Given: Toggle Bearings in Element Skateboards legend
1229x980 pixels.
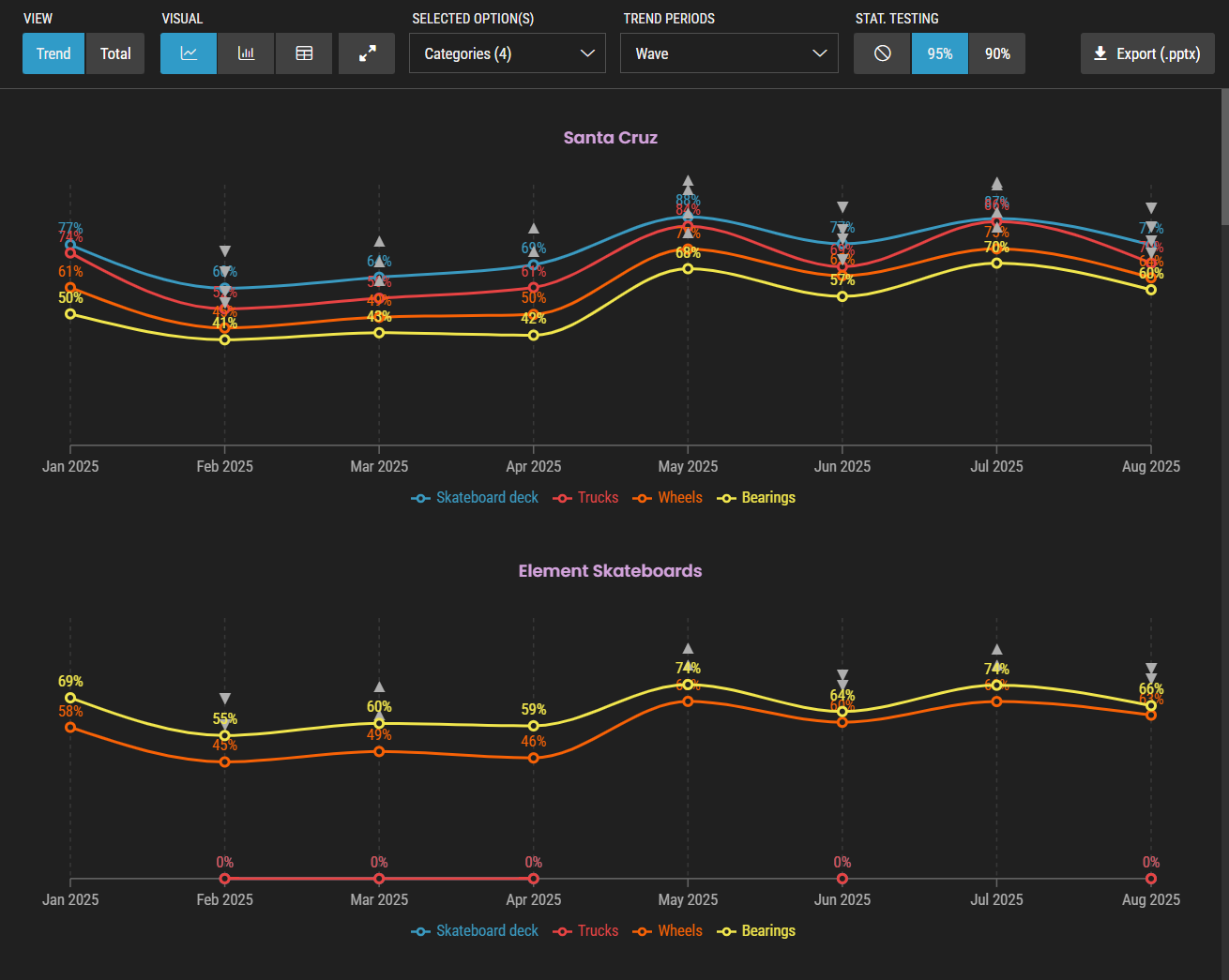Looking at the screenshot, I should [756, 931].
